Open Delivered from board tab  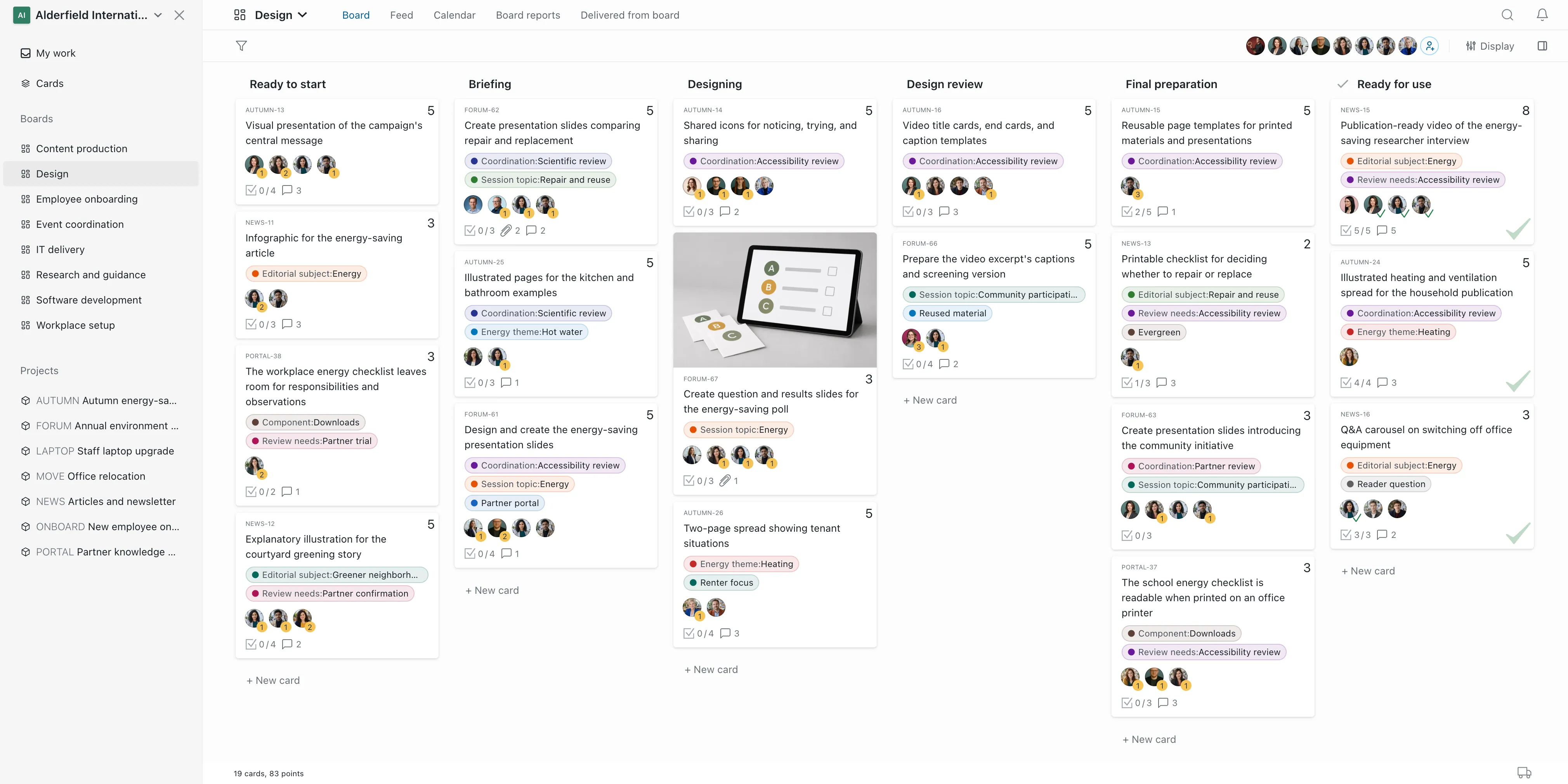[x=630, y=15]
